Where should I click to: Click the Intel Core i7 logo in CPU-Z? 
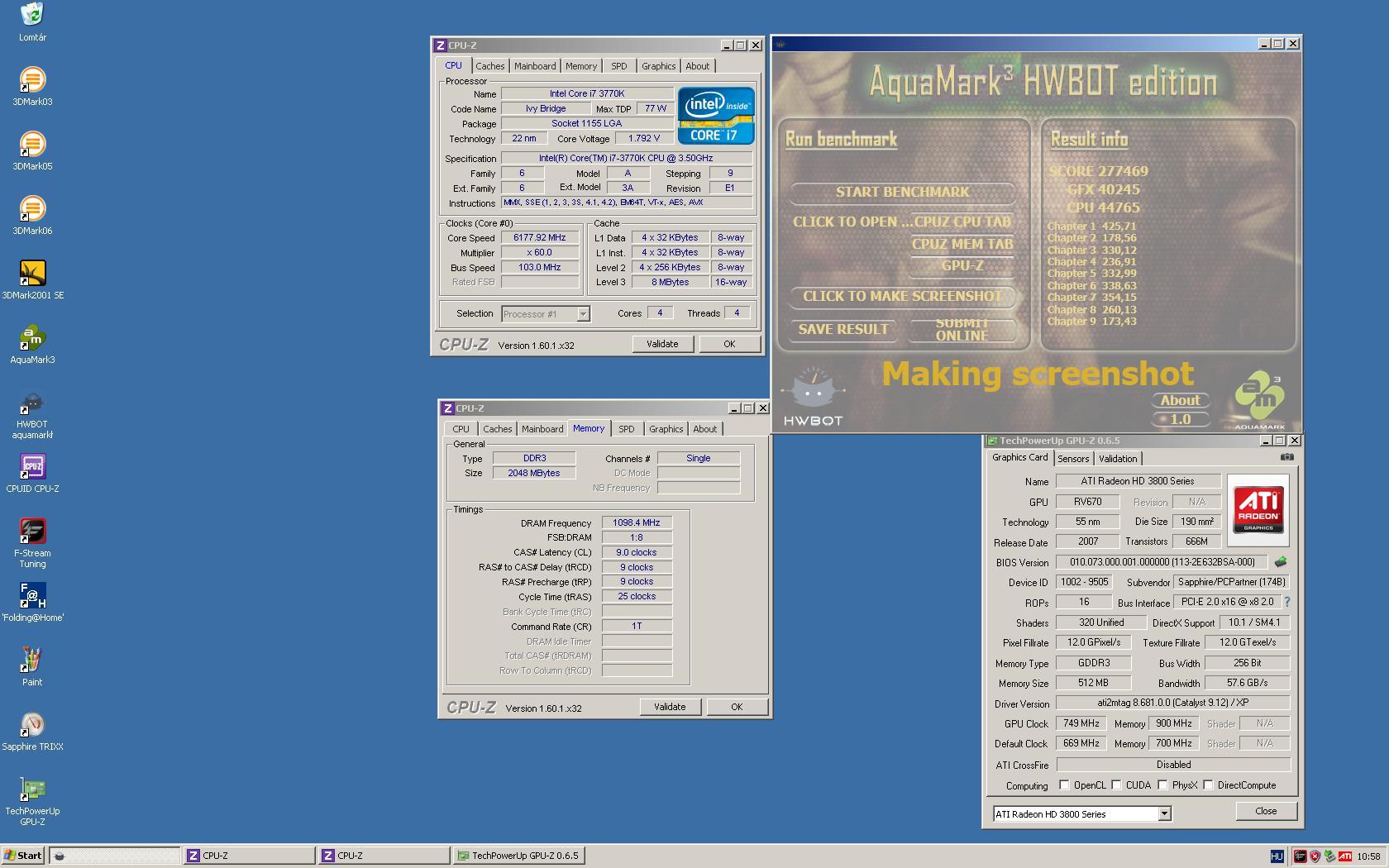(x=716, y=115)
